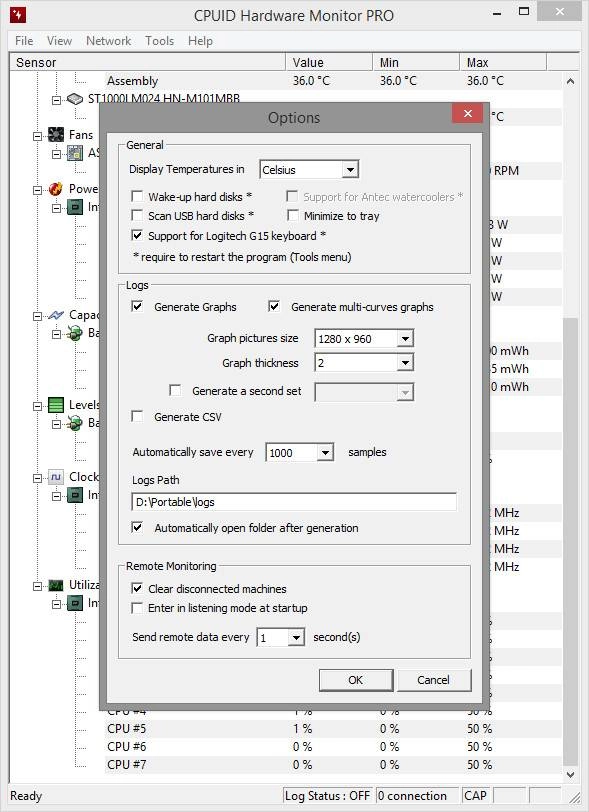Viewport: 589px width, 812px height.
Task: Select the CPU #5 utilization row
Action: click(333, 729)
